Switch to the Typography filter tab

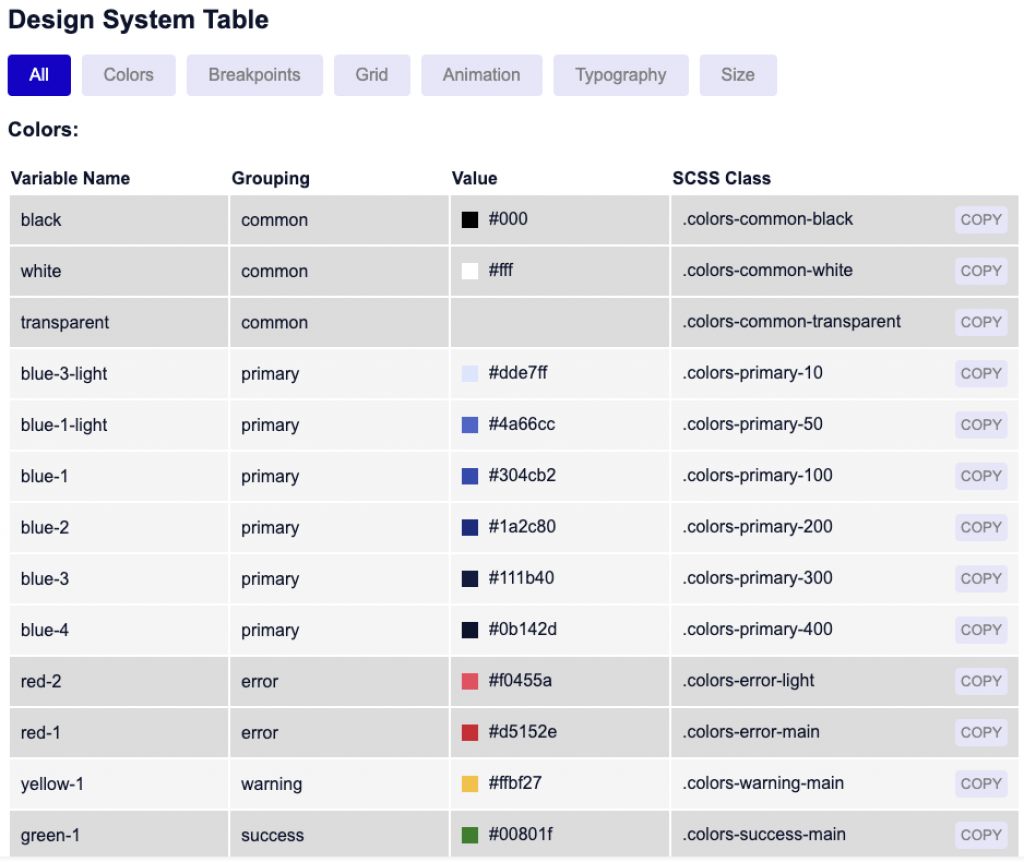coord(620,75)
